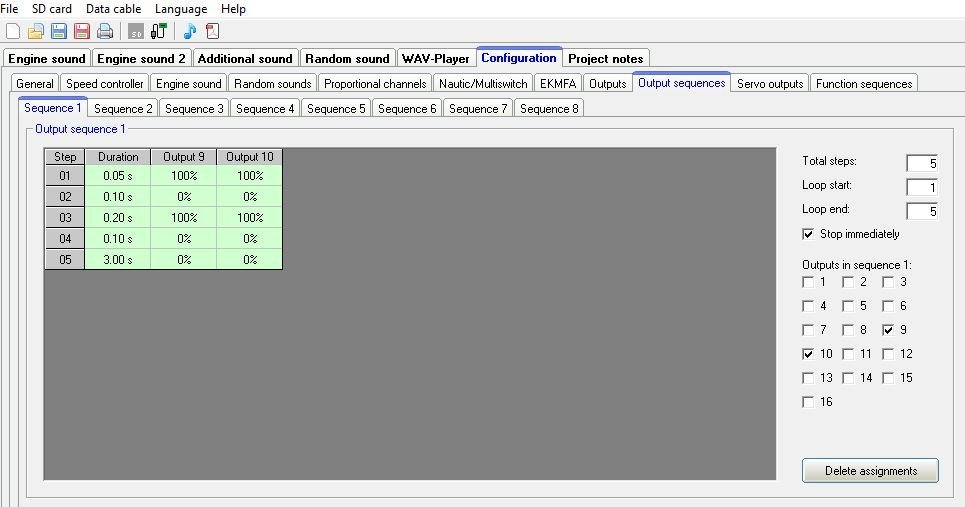Screen dimensions: 965x507
Task: Click the New project icon
Action: [x=12, y=31]
